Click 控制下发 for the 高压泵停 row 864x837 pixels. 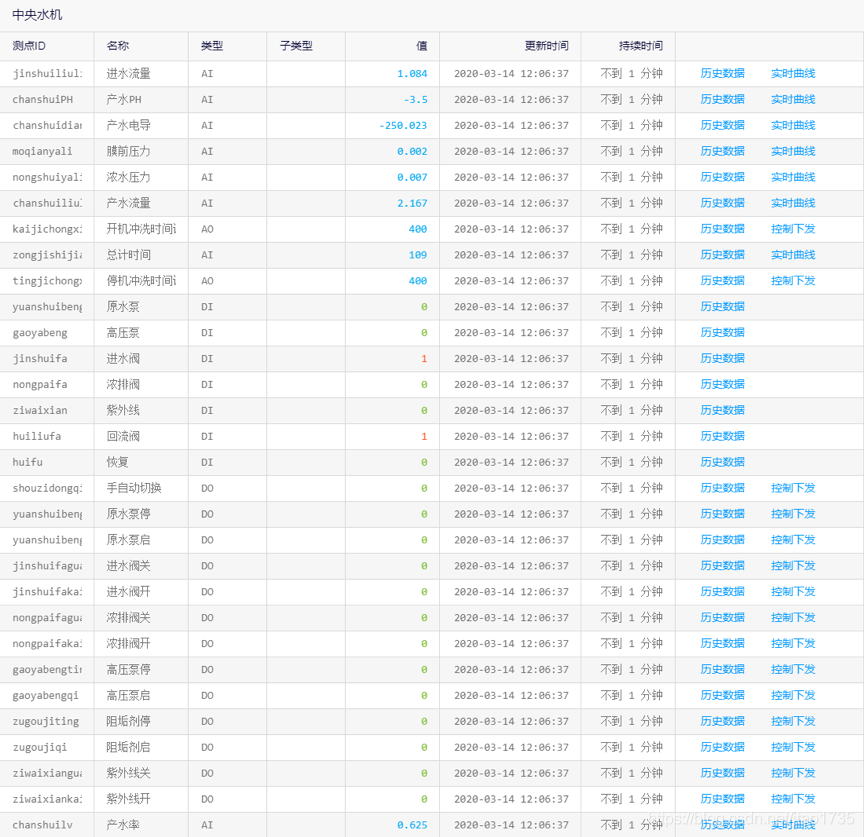[793, 669]
